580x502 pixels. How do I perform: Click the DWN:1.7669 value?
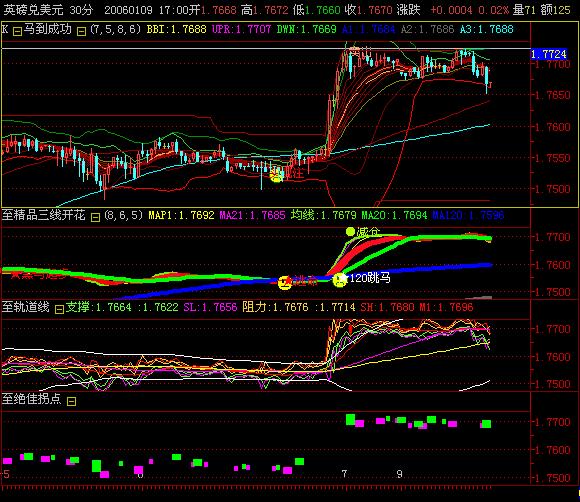click(x=307, y=29)
